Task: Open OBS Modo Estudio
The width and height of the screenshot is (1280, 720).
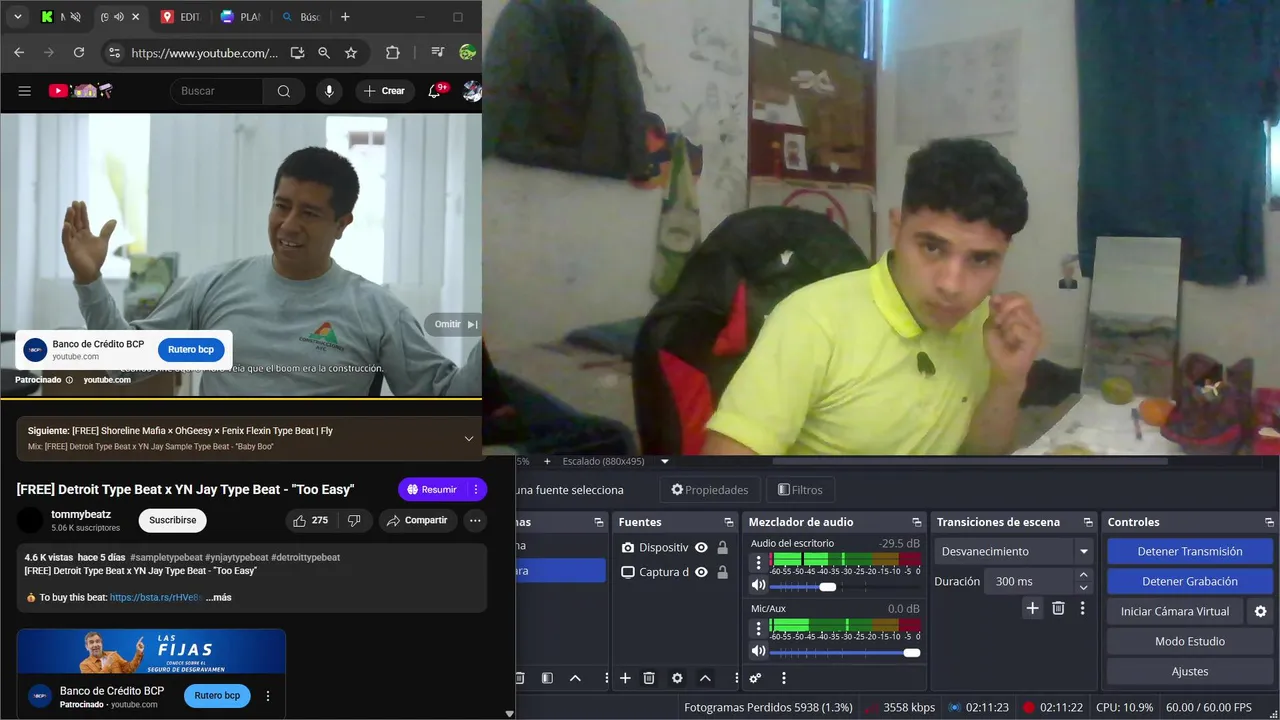Action: click(1190, 641)
